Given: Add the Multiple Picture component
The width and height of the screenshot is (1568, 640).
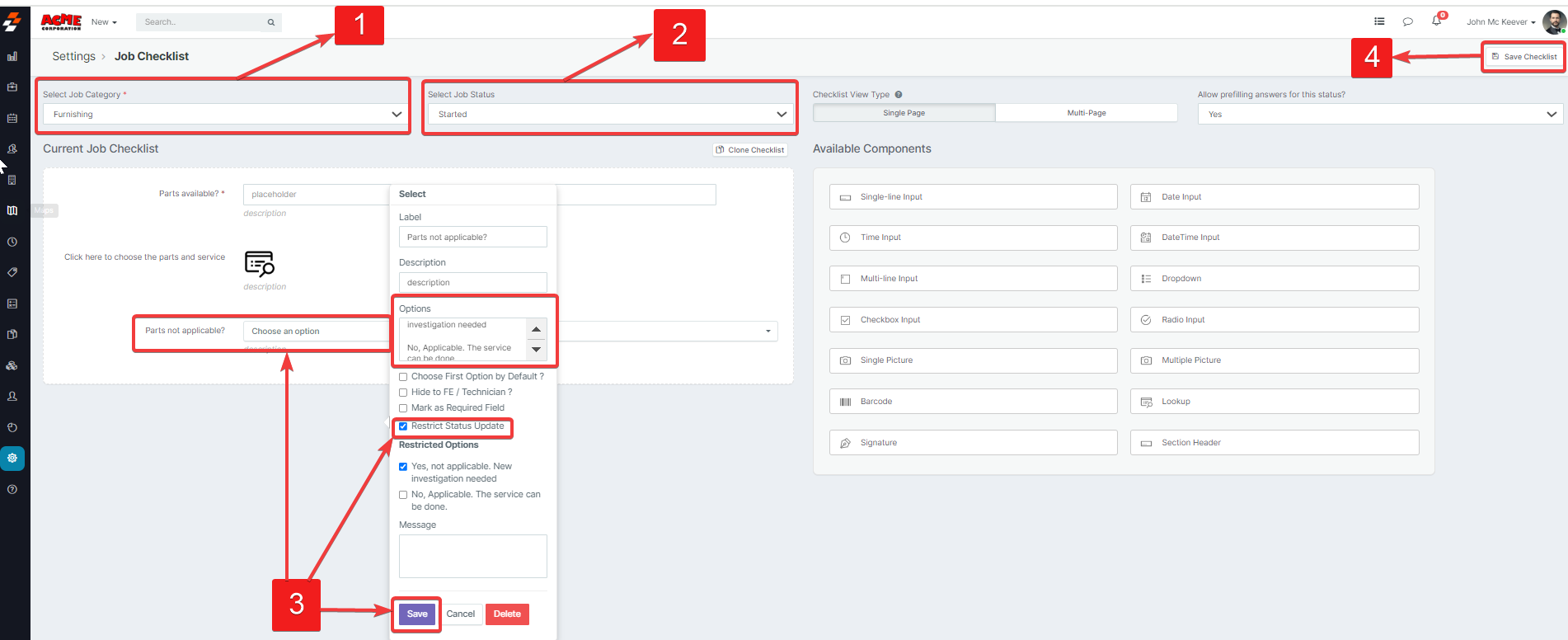Looking at the screenshot, I should (1275, 360).
